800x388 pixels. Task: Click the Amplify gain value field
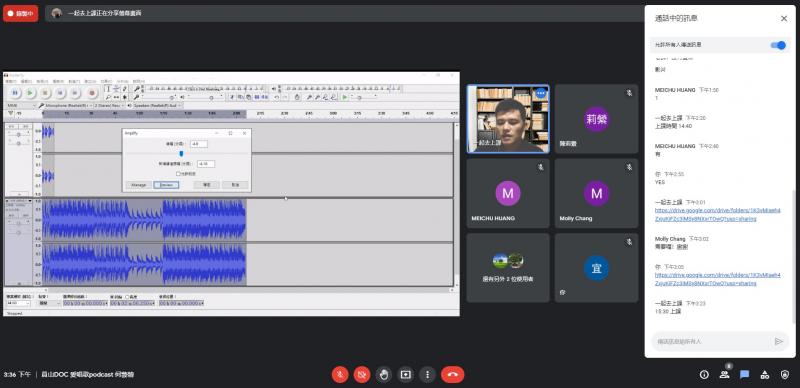[199, 144]
